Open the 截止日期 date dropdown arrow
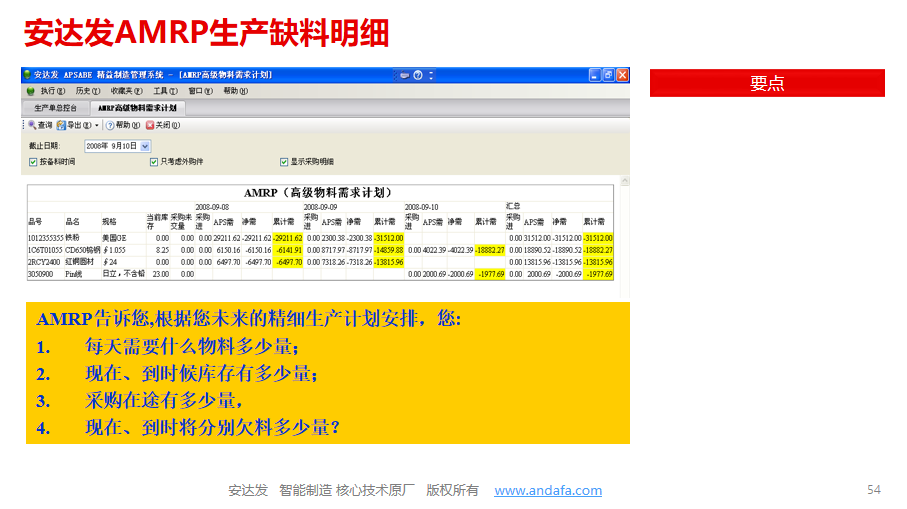The height and width of the screenshot is (509, 907). tap(145, 146)
